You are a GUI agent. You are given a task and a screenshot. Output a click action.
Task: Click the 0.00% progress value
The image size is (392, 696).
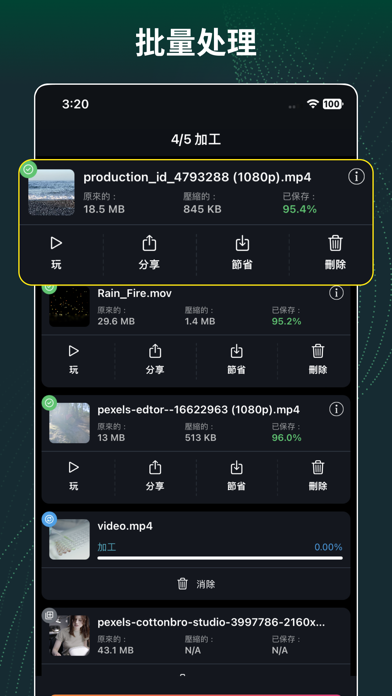click(328, 547)
